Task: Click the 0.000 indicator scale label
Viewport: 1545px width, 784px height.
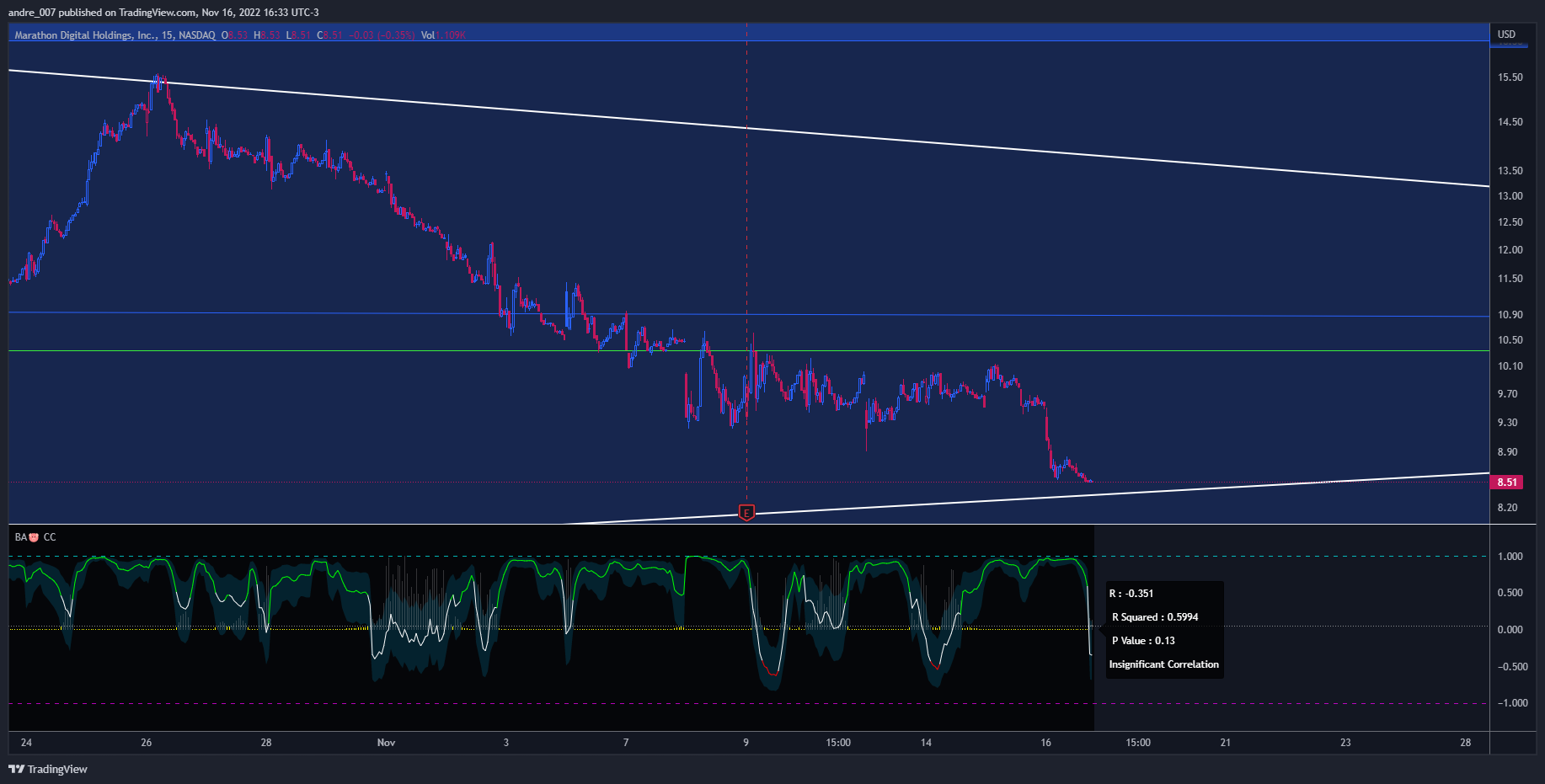Action: [x=1510, y=630]
